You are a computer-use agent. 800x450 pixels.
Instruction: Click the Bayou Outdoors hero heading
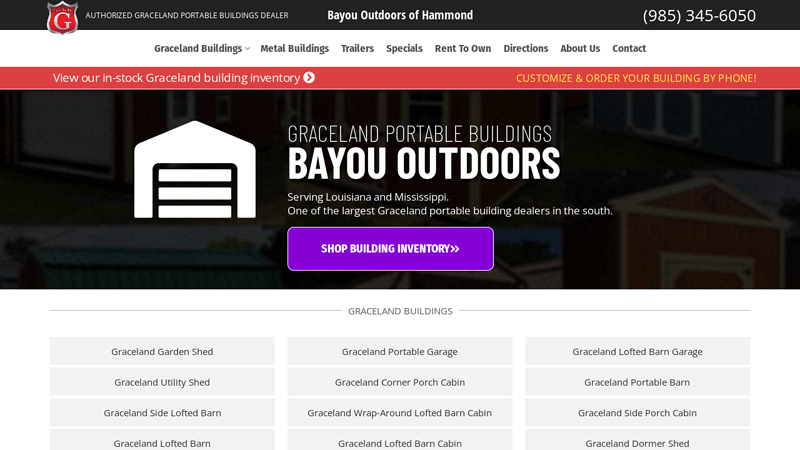click(423, 164)
